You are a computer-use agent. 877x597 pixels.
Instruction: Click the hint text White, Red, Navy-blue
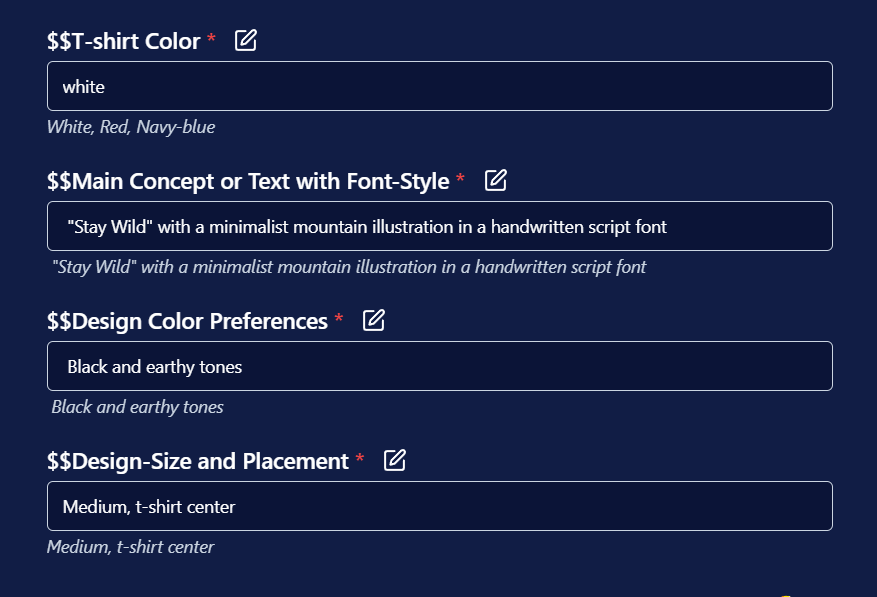click(x=131, y=127)
